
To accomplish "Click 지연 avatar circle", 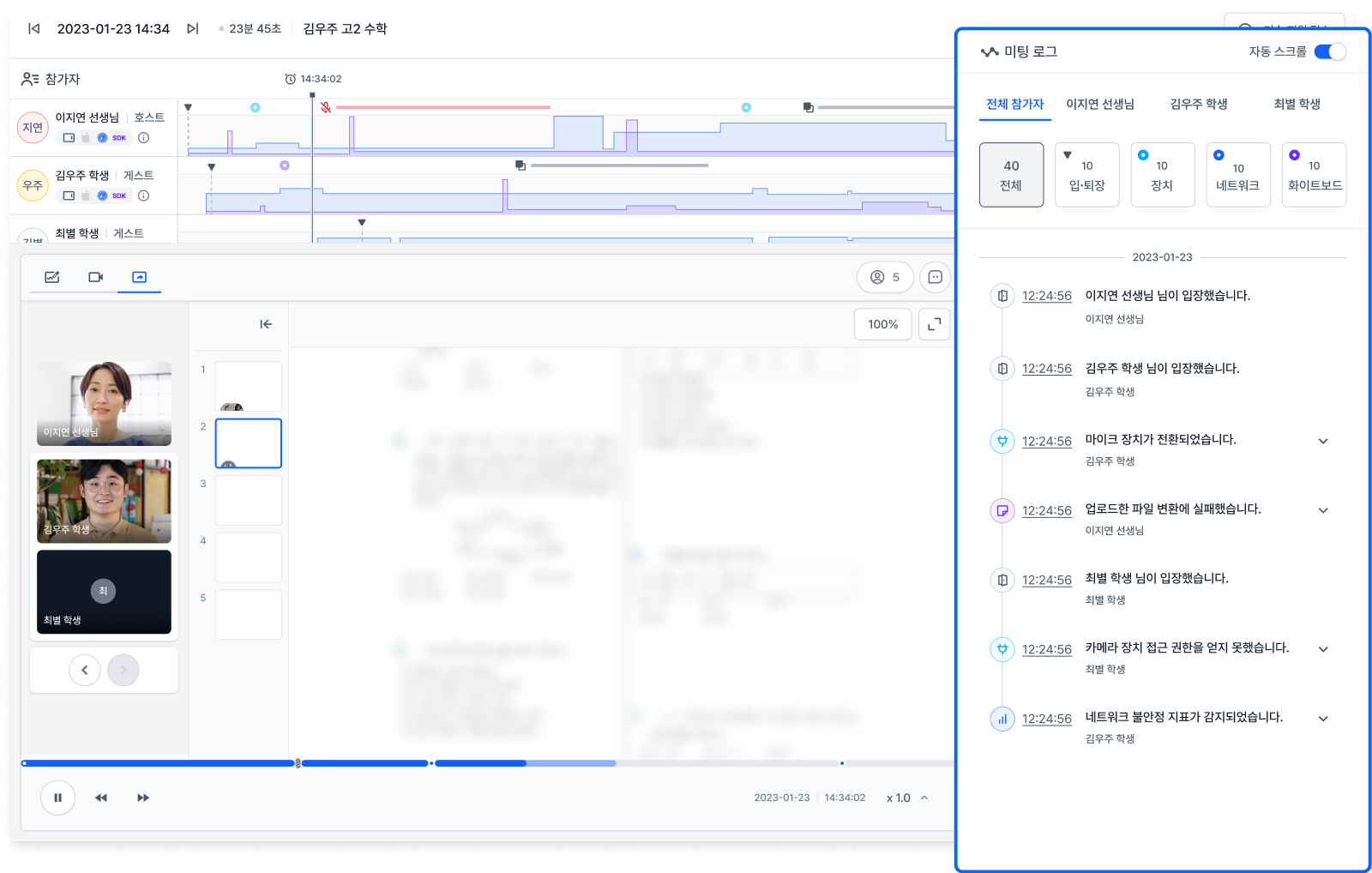I will [x=33, y=128].
